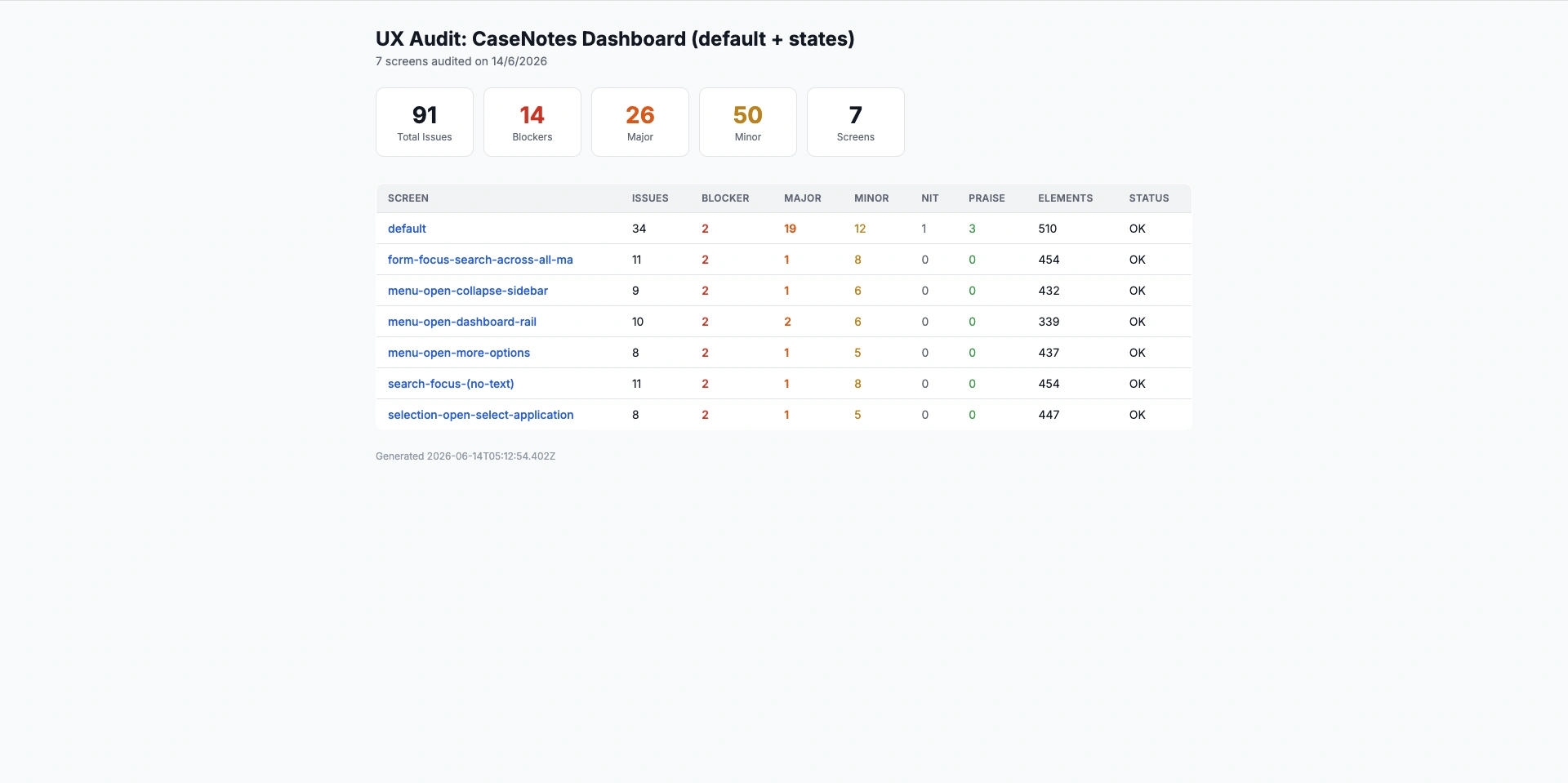The width and height of the screenshot is (1568, 783).
Task: Click OK status in selection-open-select-application row
Action: 1138,415
